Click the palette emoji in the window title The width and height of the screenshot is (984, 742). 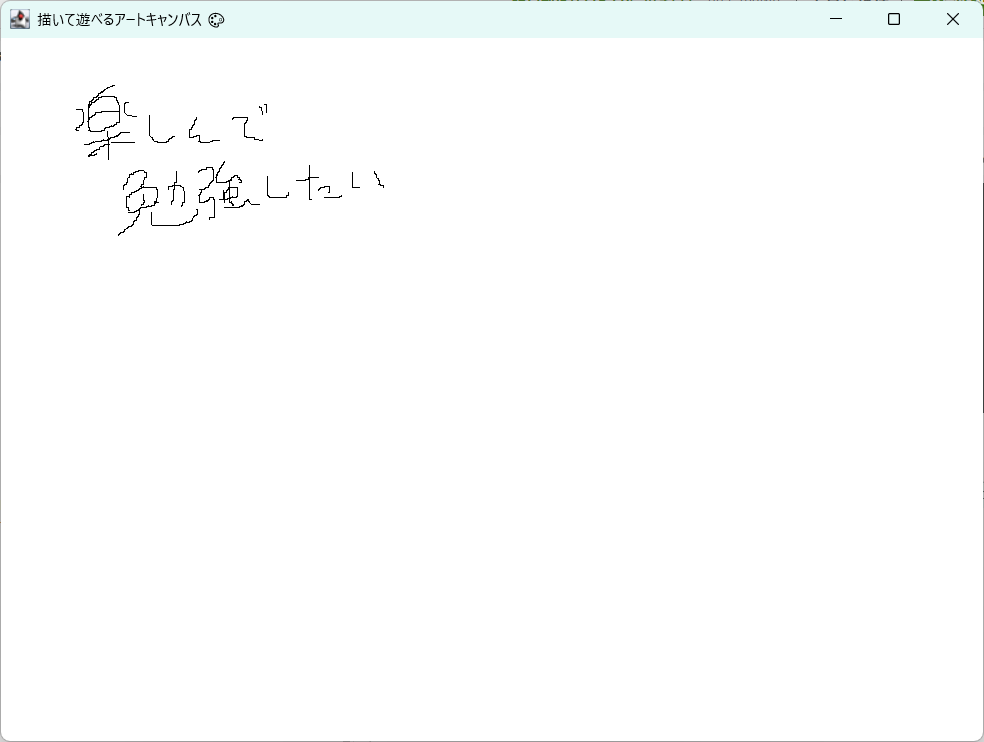215,19
